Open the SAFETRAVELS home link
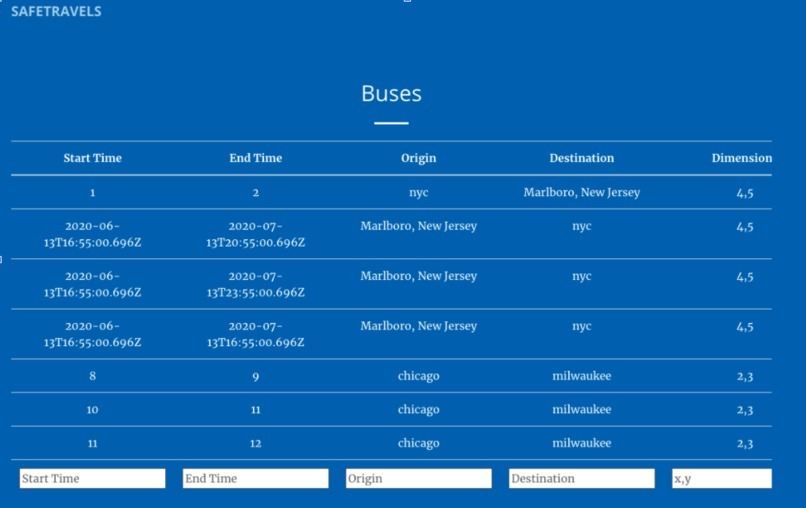Screen dimensions: 806x508 tap(56, 11)
